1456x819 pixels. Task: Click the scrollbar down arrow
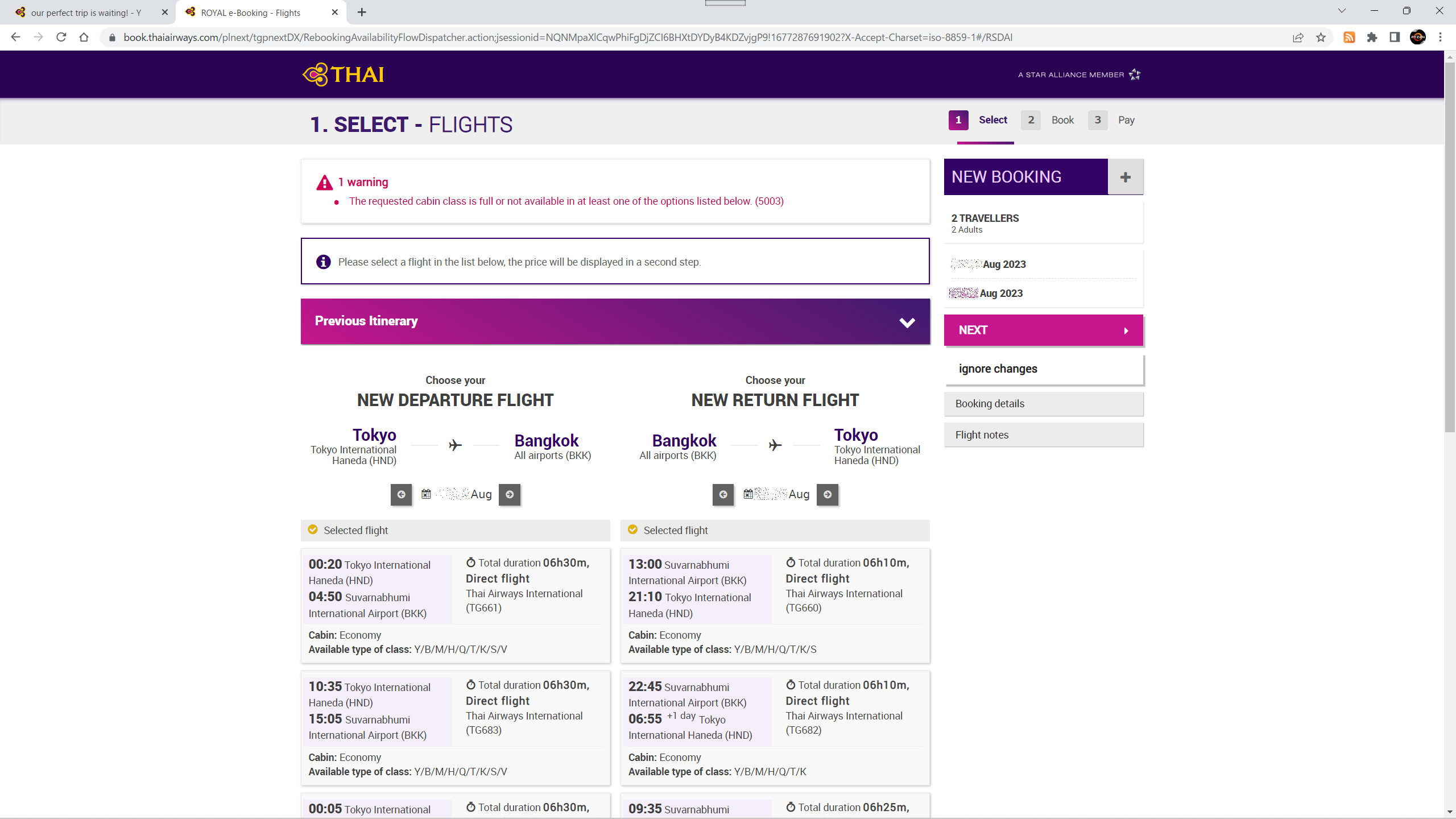click(1450, 812)
